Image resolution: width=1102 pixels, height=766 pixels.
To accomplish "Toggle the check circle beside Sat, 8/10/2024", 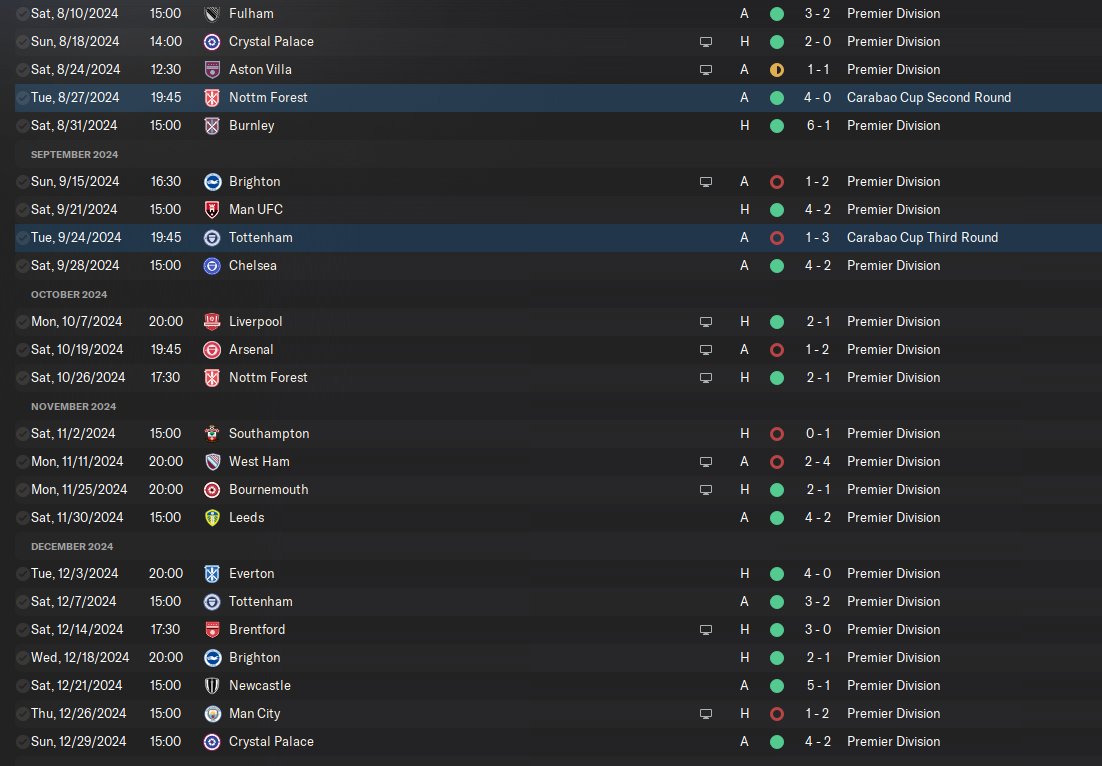I will (x=22, y=13).
